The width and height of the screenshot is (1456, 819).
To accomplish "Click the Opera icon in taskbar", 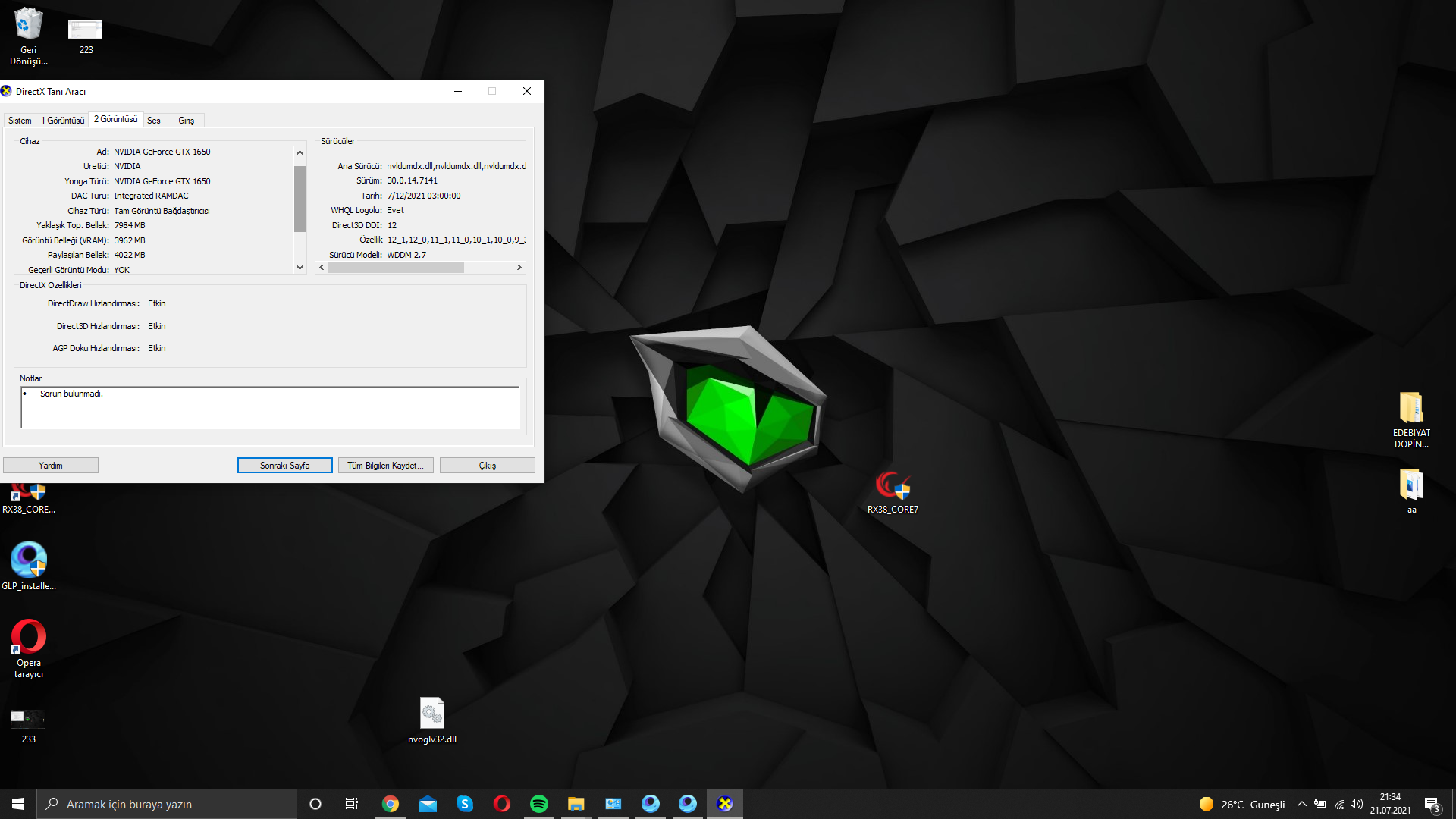I will point(501,804).
